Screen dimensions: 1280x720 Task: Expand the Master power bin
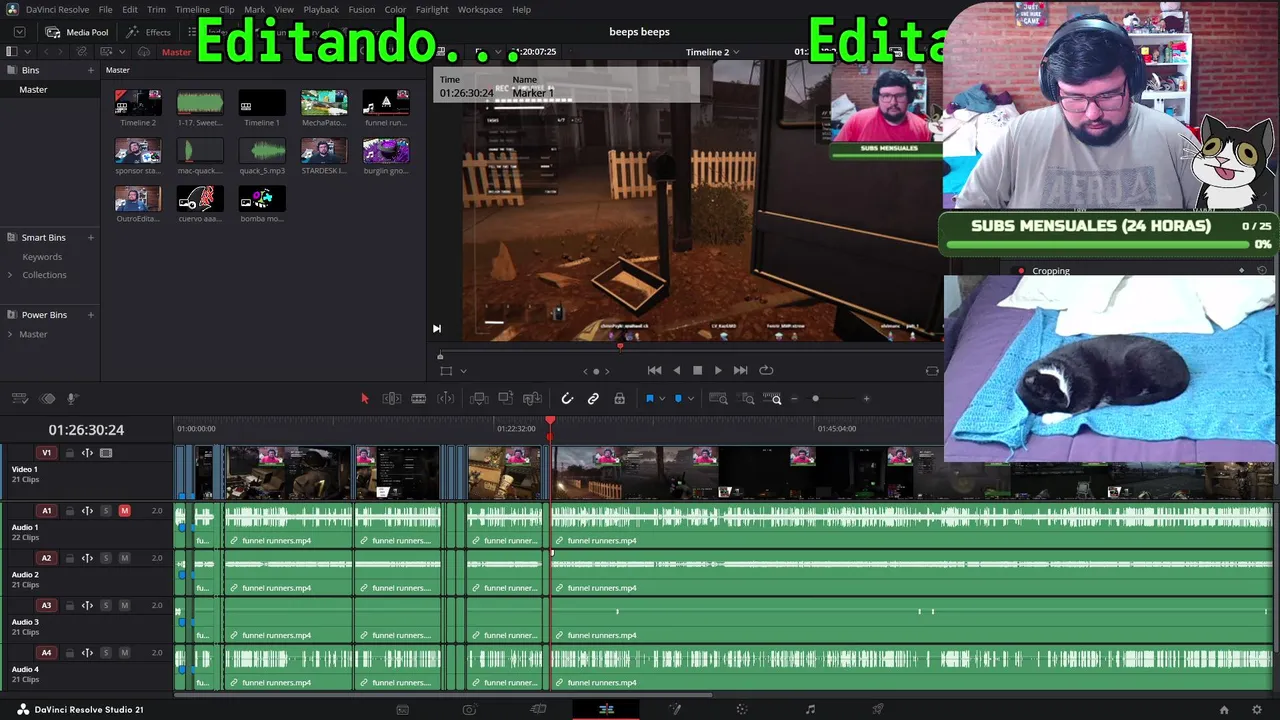(x=10, y=334)
